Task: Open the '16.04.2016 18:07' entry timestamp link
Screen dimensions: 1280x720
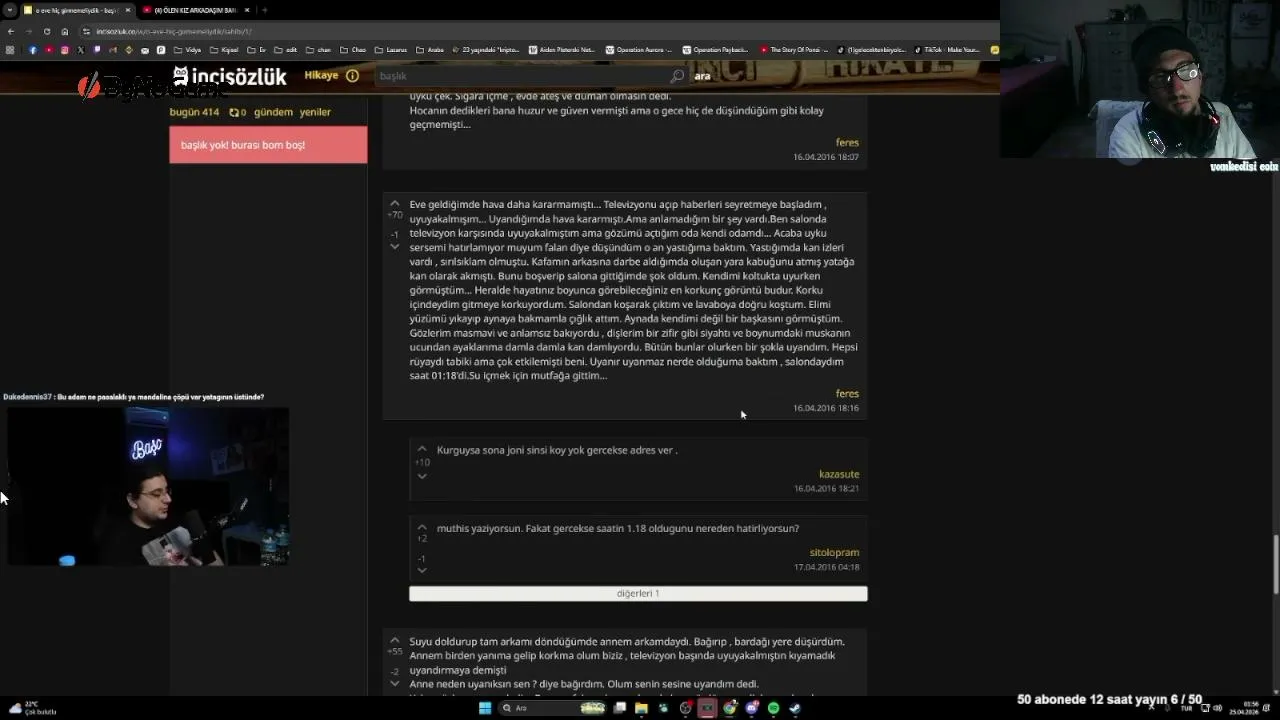Action: tap(826, 157)
